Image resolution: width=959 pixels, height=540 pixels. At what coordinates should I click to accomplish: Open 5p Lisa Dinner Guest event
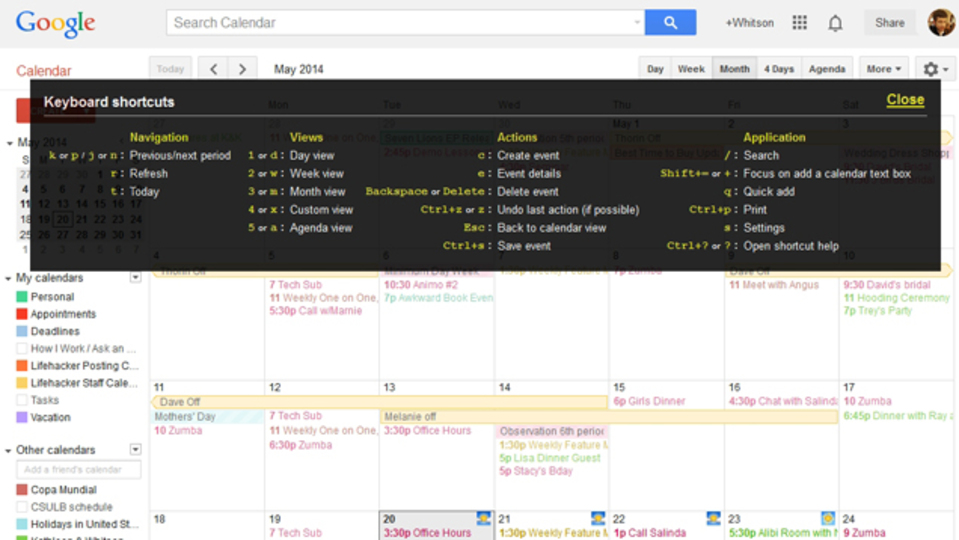[550, 458]
